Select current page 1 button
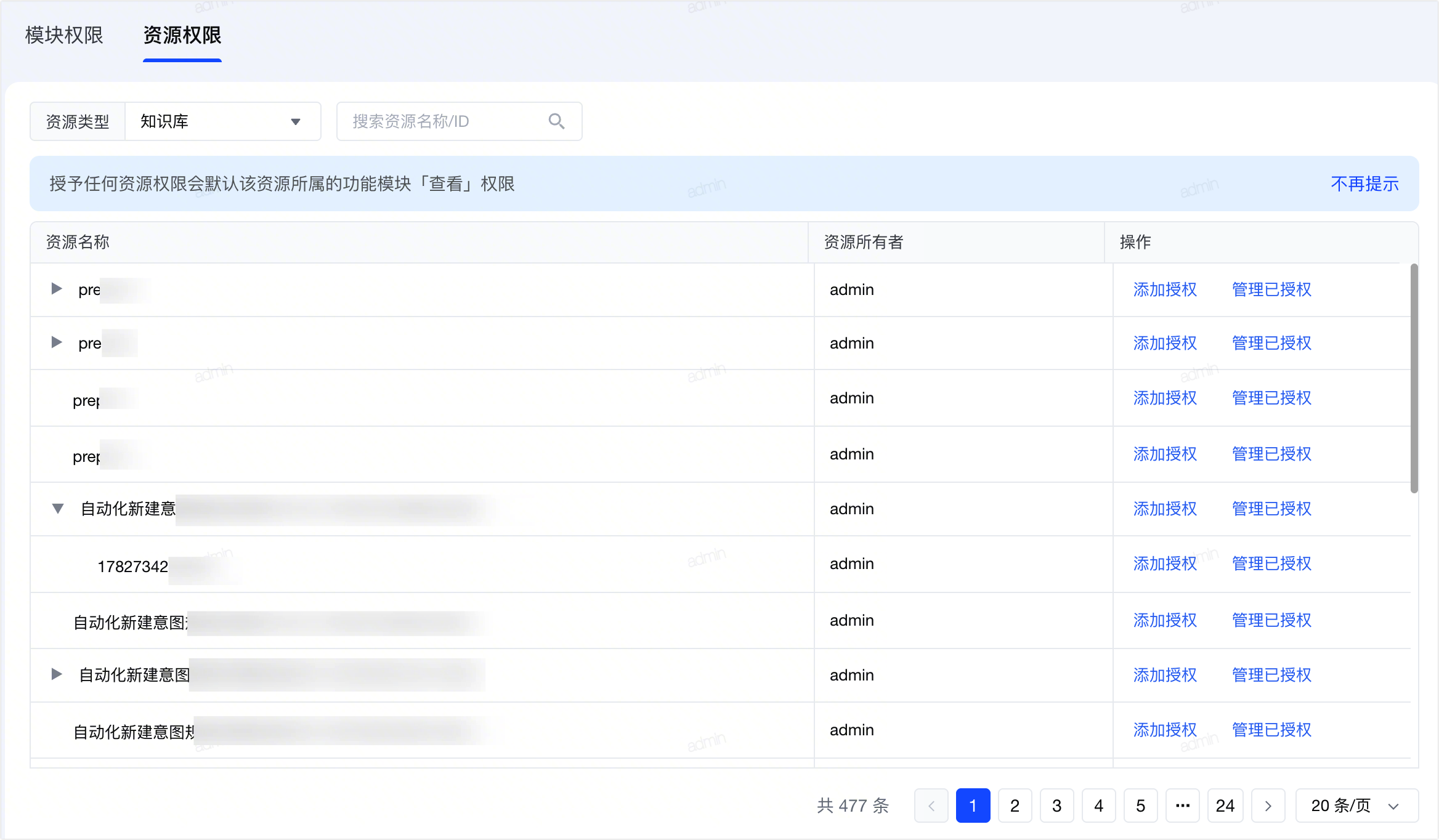 973,806
